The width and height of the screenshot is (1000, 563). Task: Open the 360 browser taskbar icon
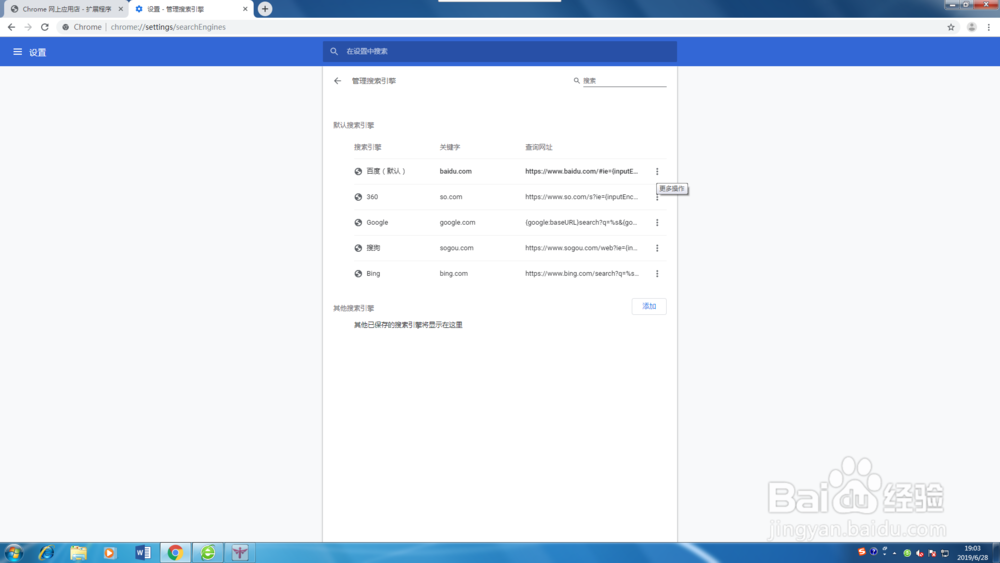pyautogui.click(x=208, y=553)
